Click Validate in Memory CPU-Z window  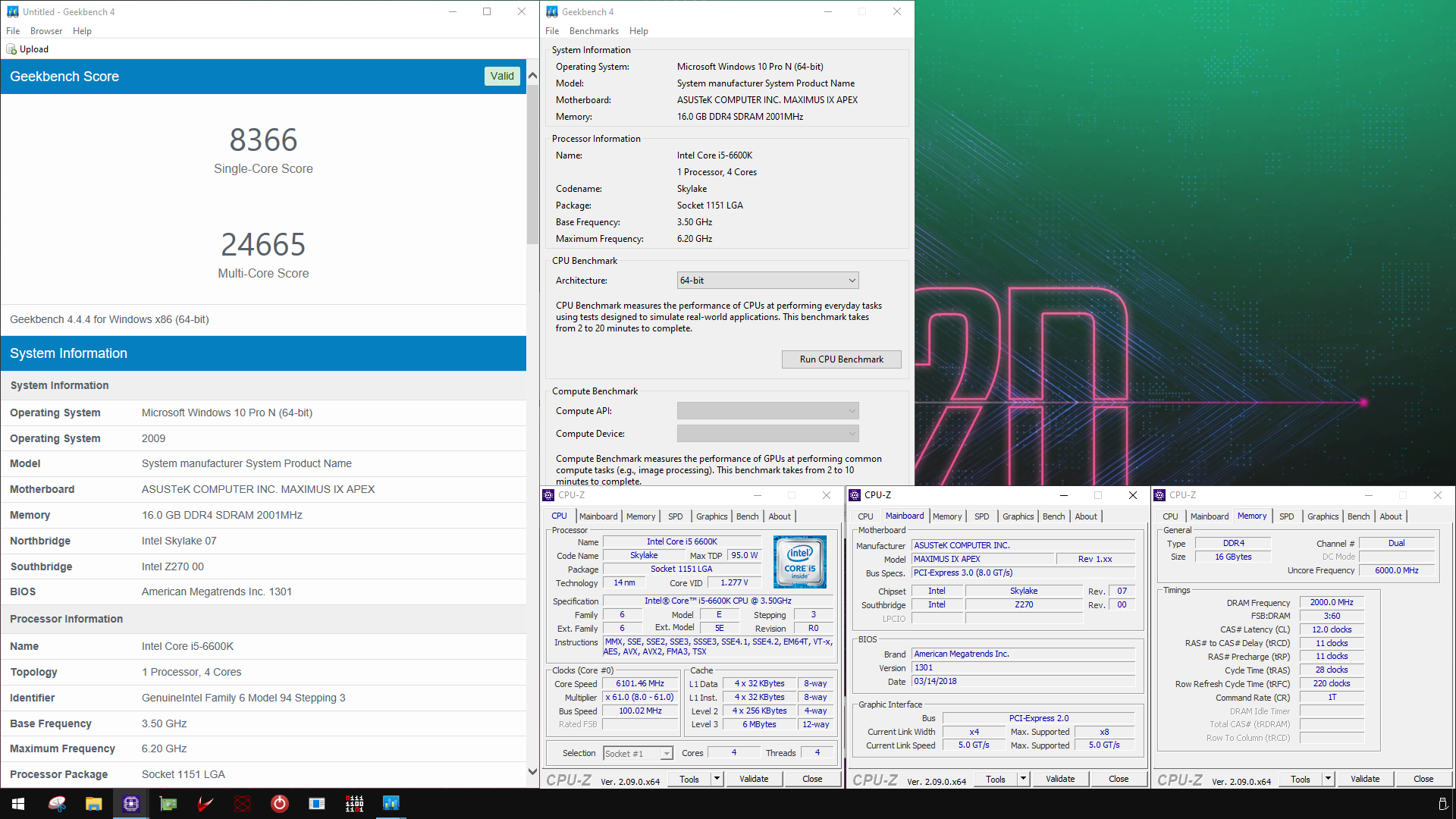(1365, 779)
